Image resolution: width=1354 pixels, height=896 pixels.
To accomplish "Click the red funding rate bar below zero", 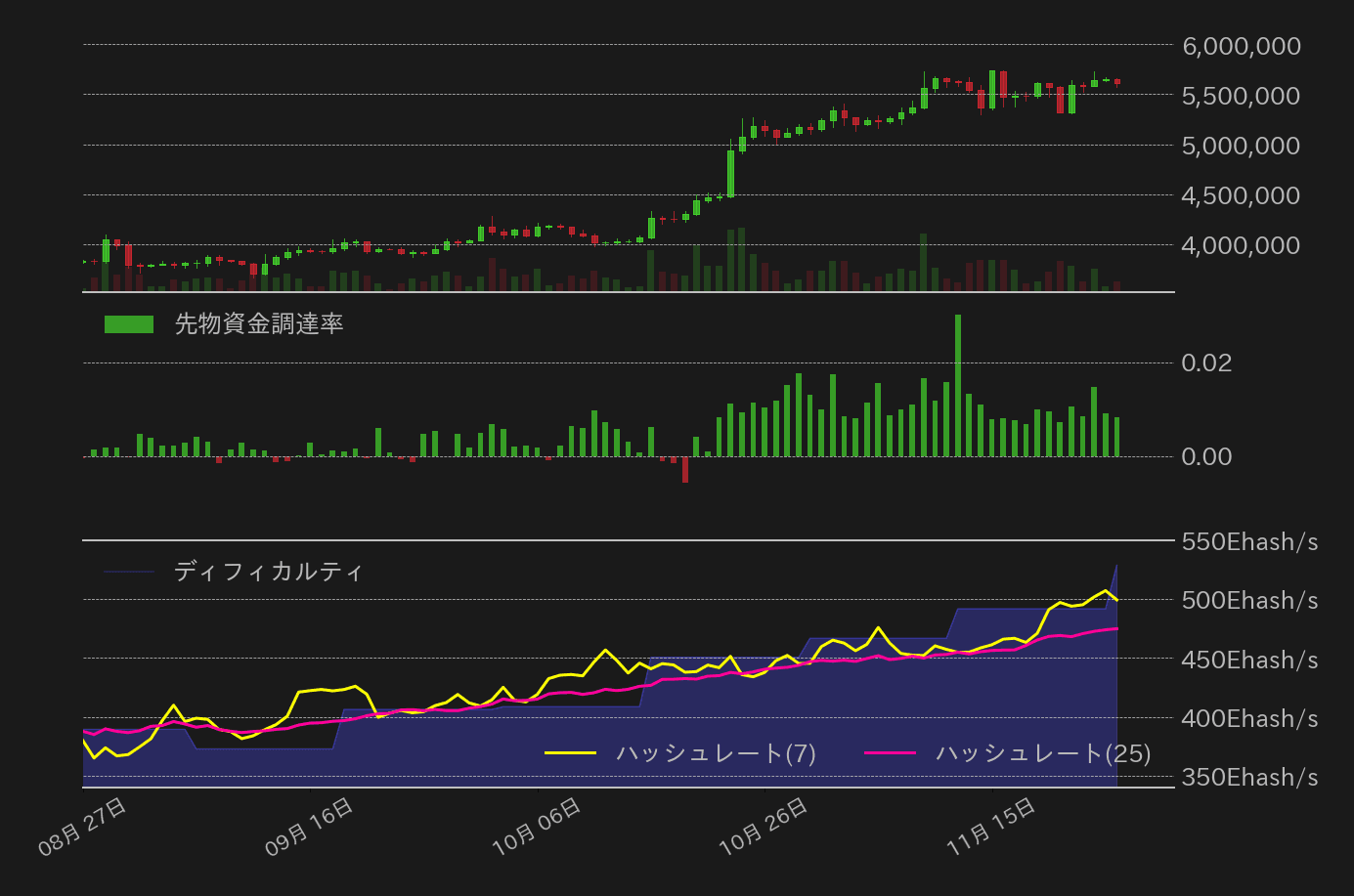I will coord(684,469).
